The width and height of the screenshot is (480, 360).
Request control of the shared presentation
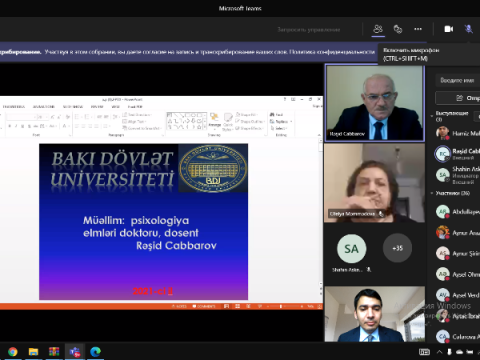tap(309, 30)
